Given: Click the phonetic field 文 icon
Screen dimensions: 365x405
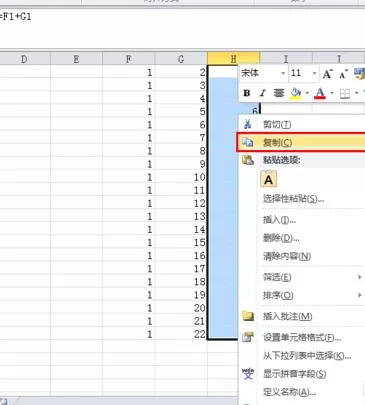Looking at the screenshot, I should pyautogui.click(x=248, y=374).
